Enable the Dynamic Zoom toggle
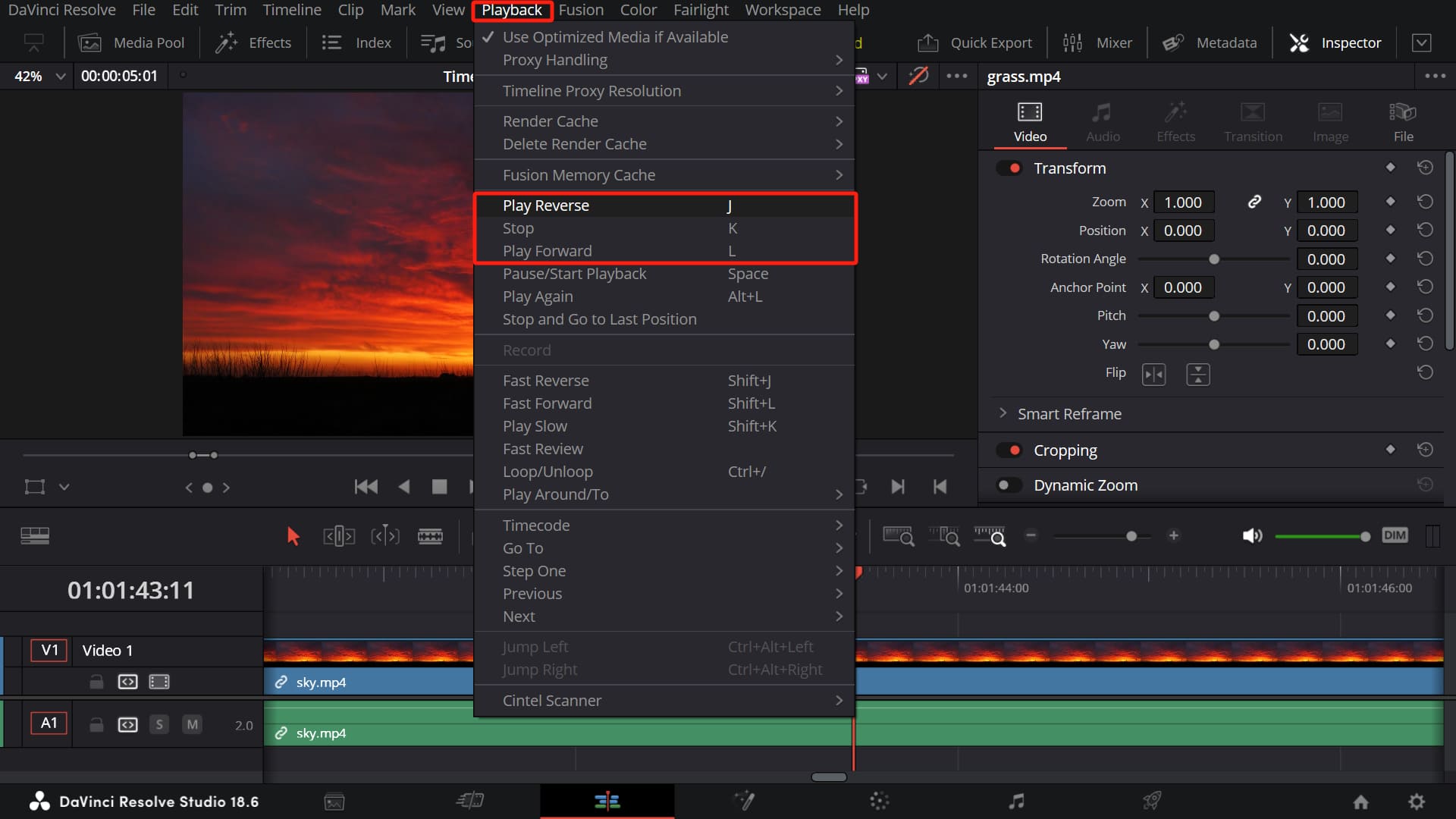1456x819 pixels. point(1009,485)
